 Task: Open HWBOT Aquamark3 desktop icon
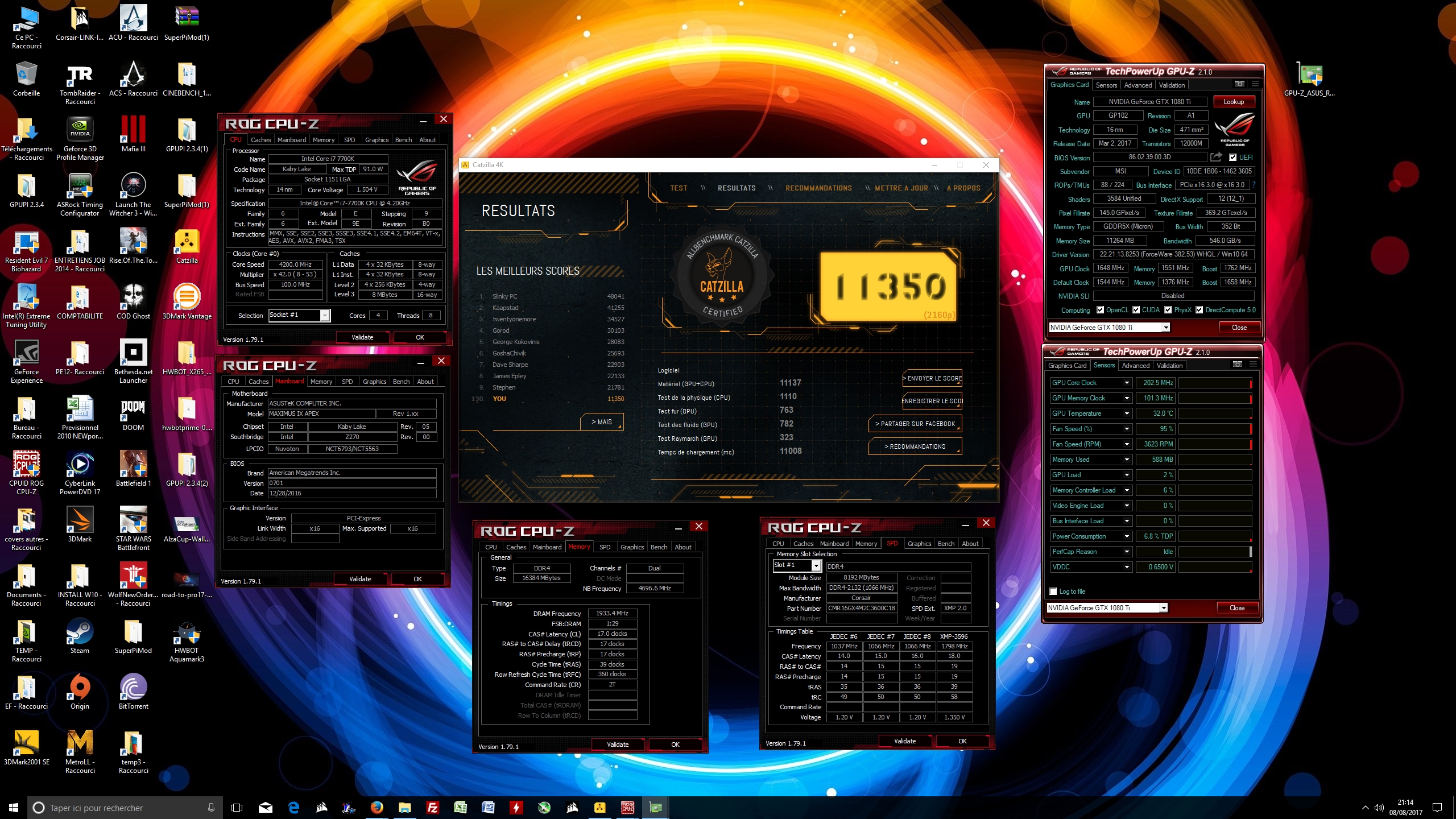[x=187, y=640]
